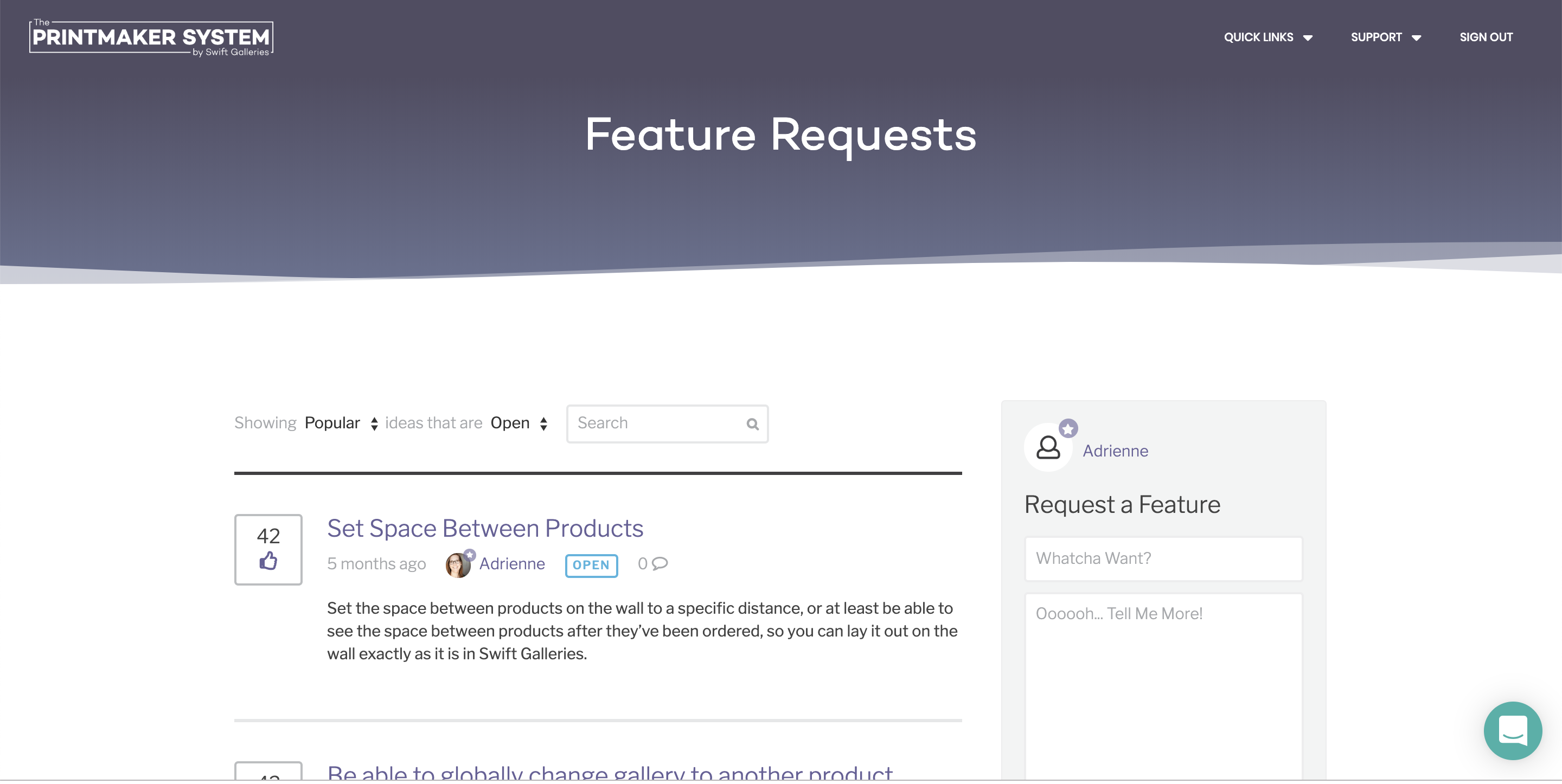Upvote Set Space Between Products with thumbs-up

268,560
